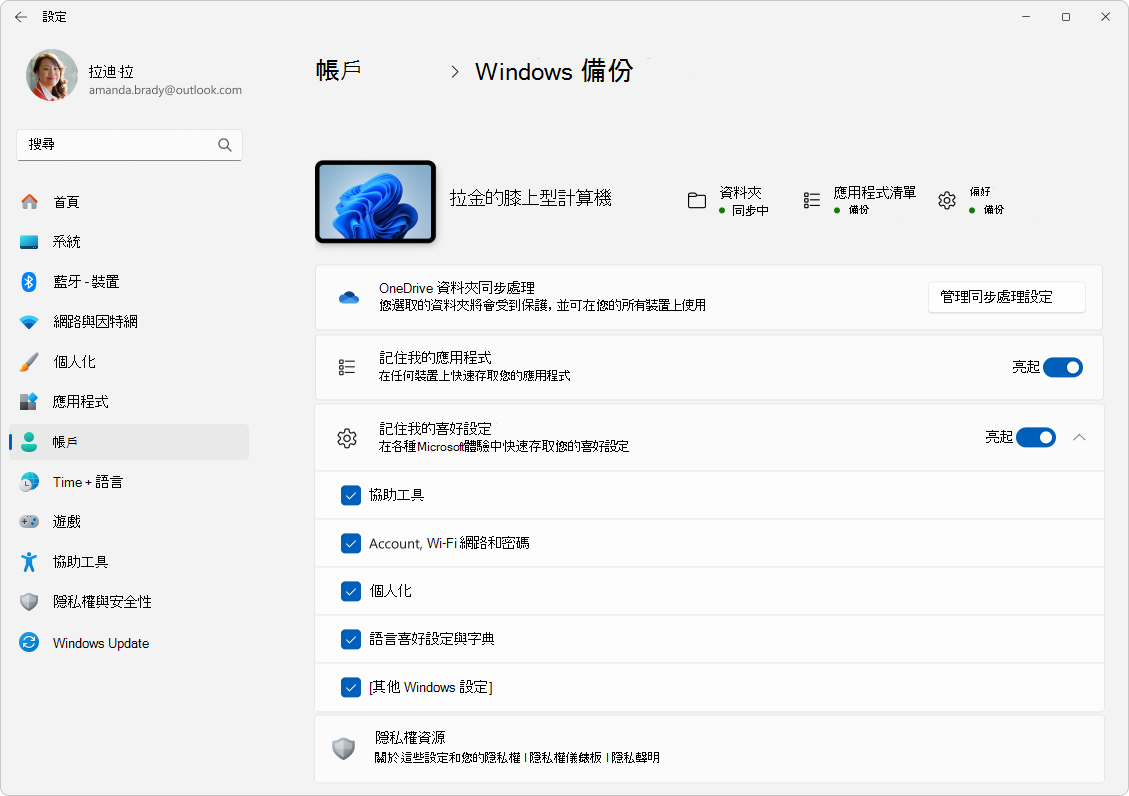Open the shield icon for 隱私權與安全性
The image size is (1129, 796).
(x=29, y=602)
